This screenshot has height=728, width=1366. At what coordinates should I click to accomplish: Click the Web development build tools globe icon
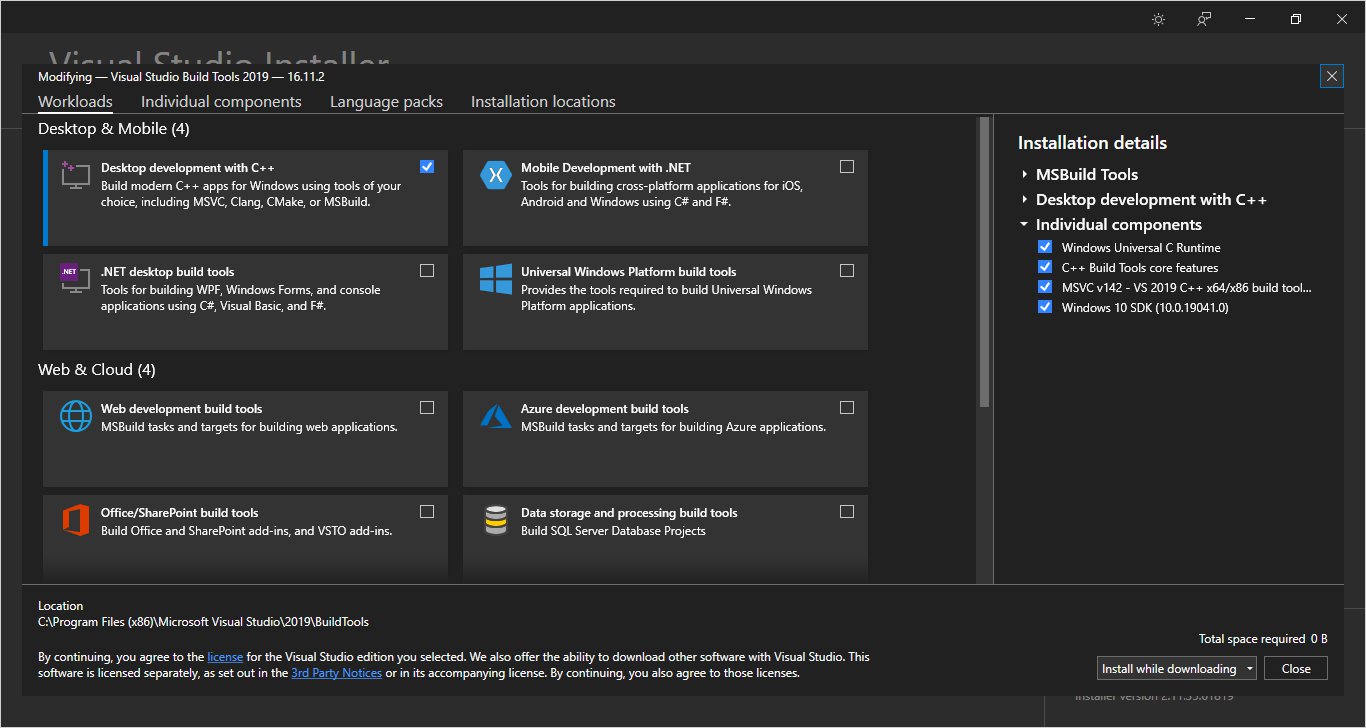tap(76, 416)
